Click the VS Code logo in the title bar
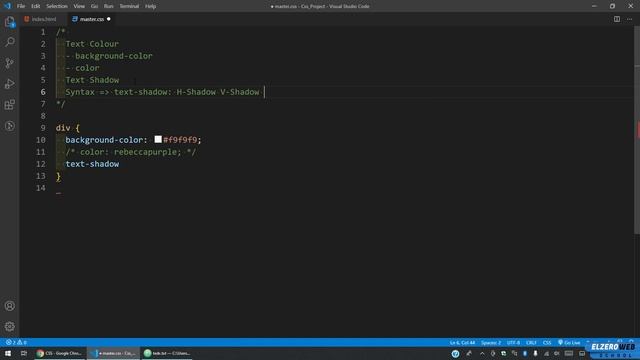Viewport: 640px width, 360px height. coord(7,6)
